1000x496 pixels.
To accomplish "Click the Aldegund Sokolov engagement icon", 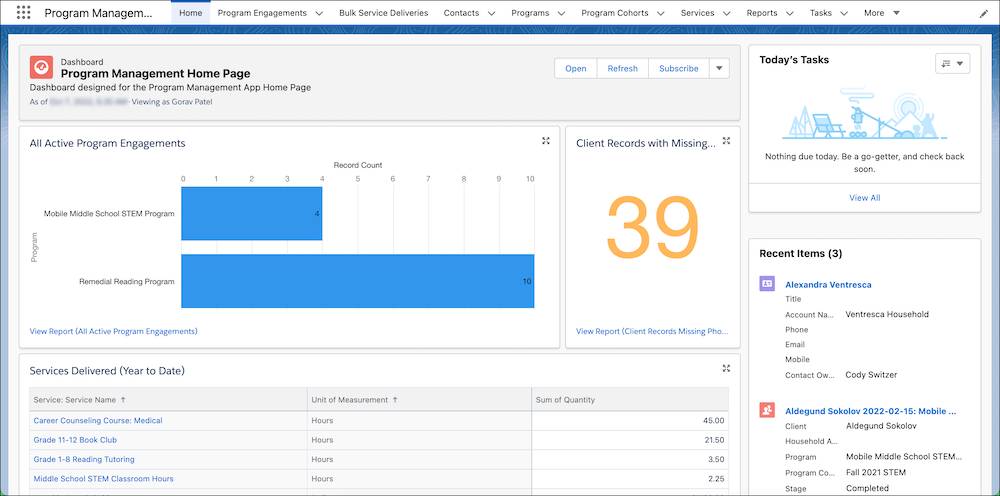I will click(767, 410).
